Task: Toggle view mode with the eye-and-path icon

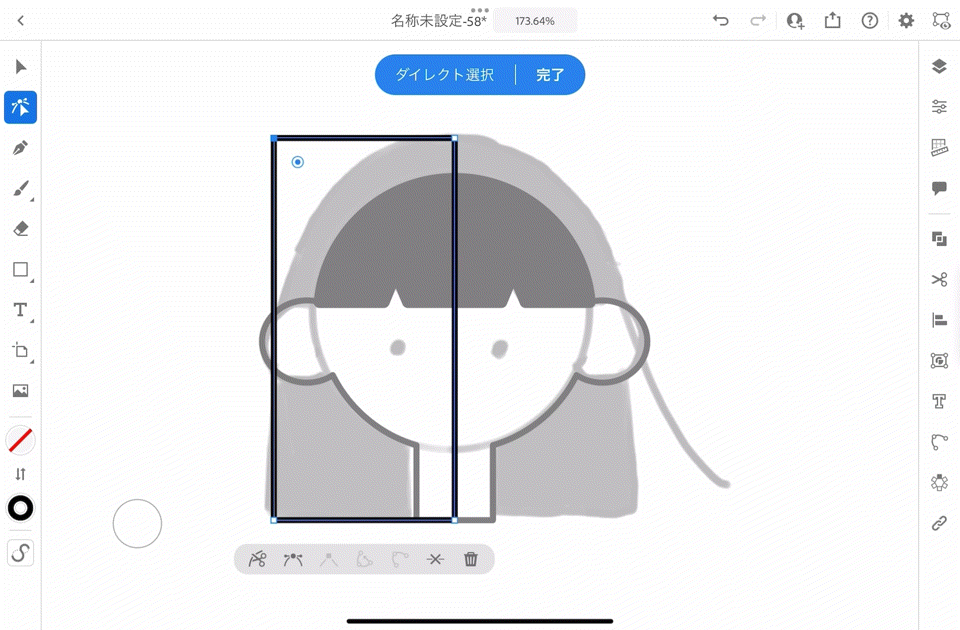Action: pyautogui.click(x=941, y=21)
